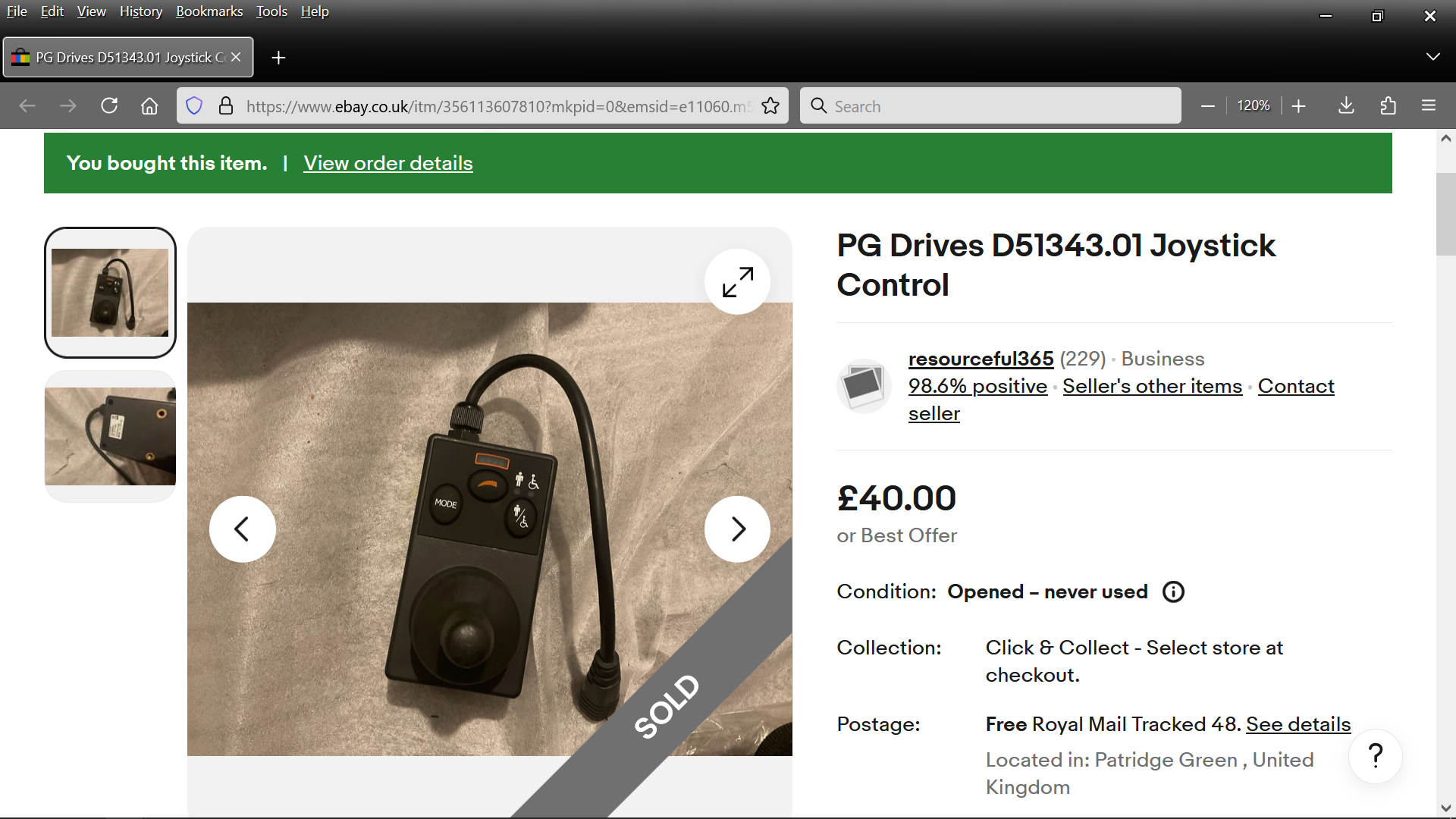Click the View order details link
The image size is (1456, 819).
388,163
